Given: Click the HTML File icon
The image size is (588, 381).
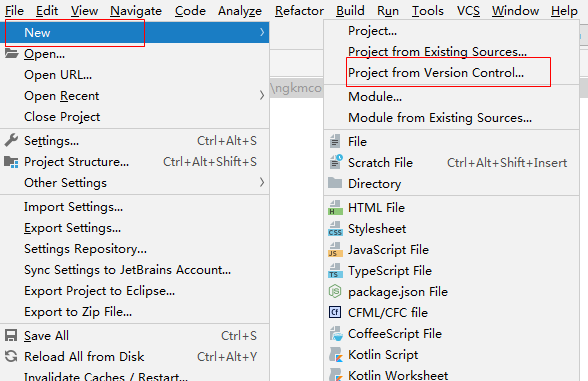Looking at the screenshot, I should click(x=335, y=208).
